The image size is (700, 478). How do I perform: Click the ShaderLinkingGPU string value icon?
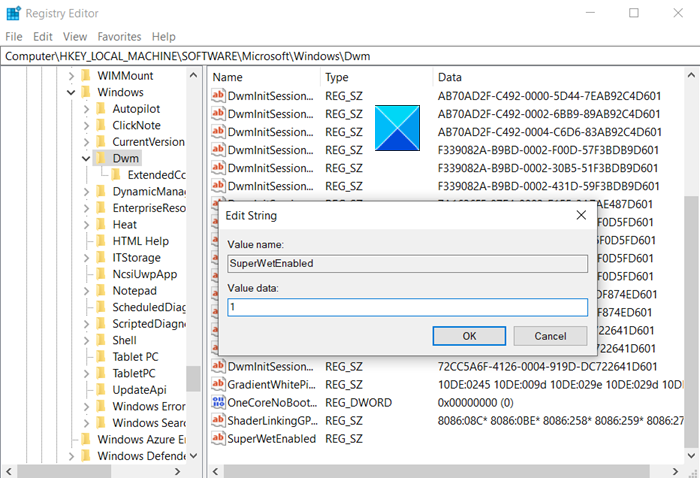tap(218, 420)
